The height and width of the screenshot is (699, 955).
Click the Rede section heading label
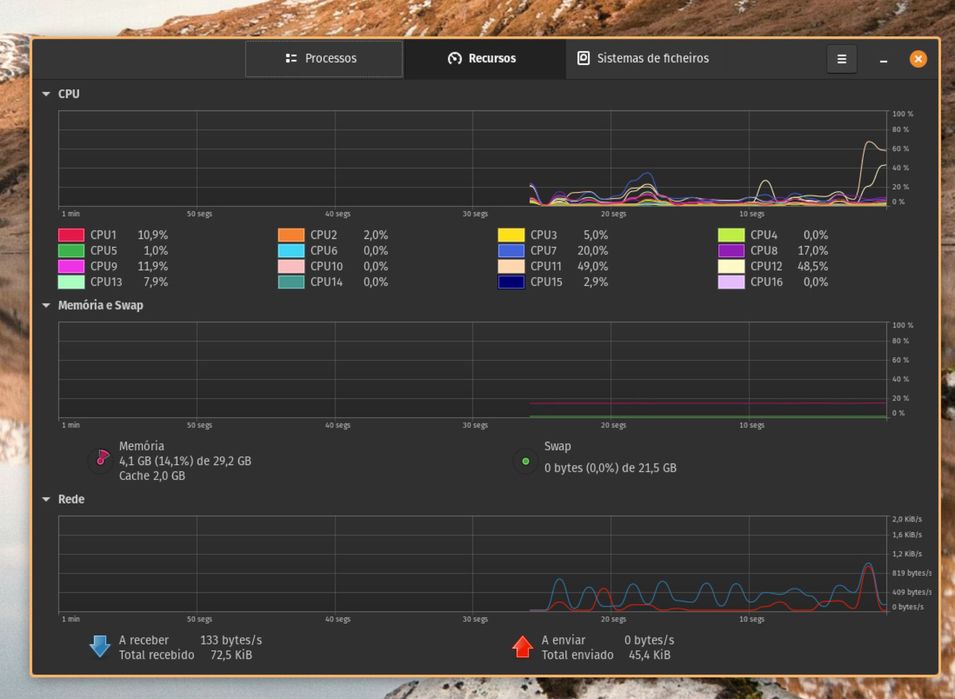71,499
